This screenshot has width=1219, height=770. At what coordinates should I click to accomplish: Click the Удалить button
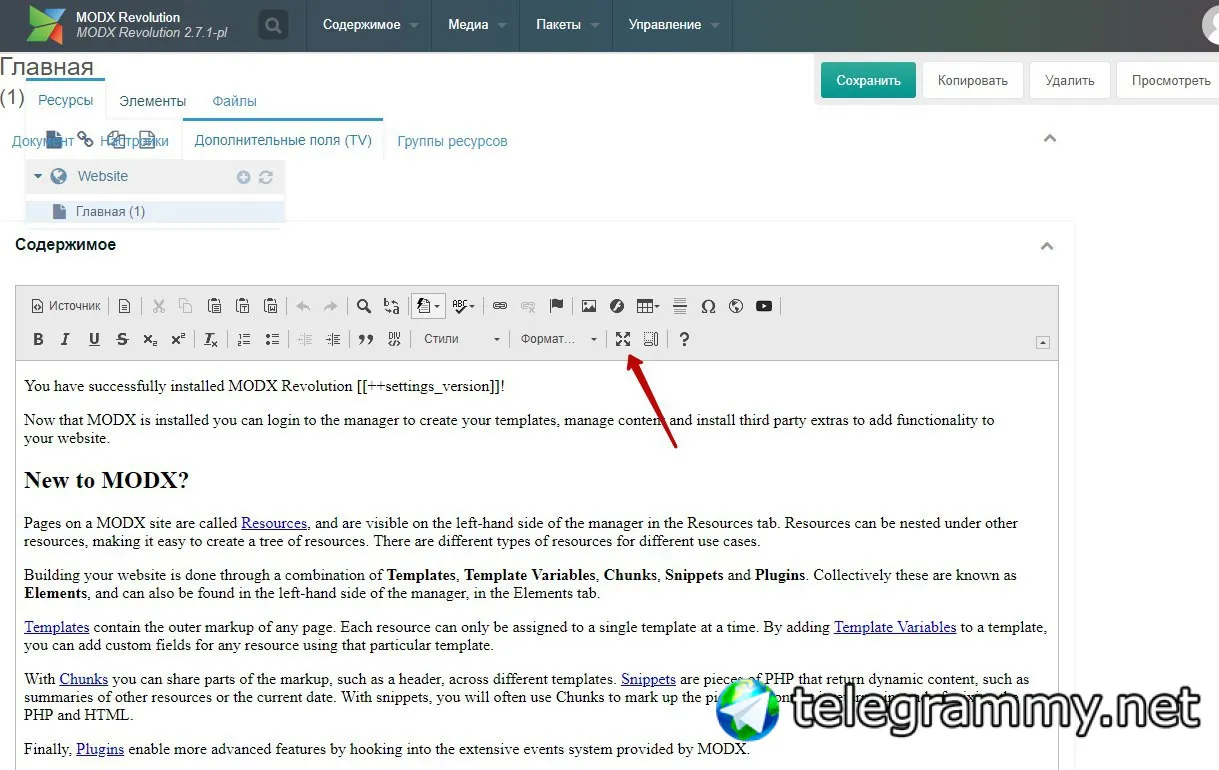point(1070,81)
